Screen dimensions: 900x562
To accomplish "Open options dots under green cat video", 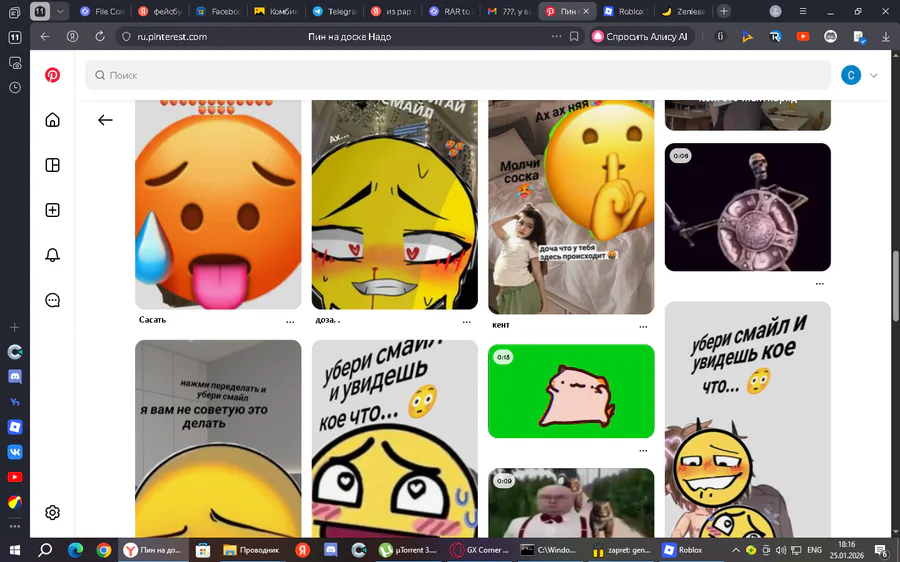I will 643,451.
